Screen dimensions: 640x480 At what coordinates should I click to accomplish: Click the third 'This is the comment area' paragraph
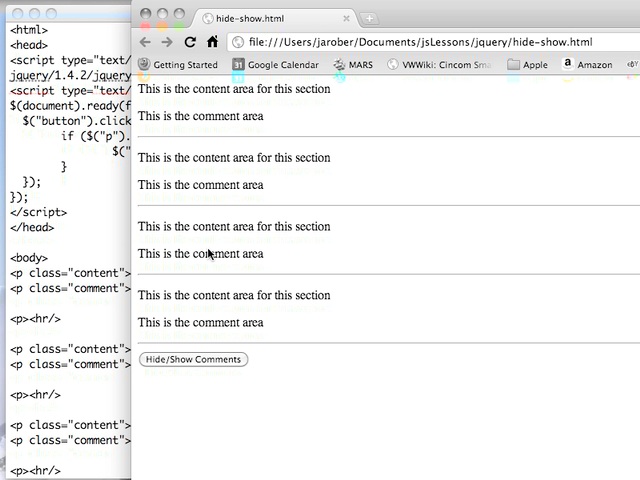[x=200, y=254]
